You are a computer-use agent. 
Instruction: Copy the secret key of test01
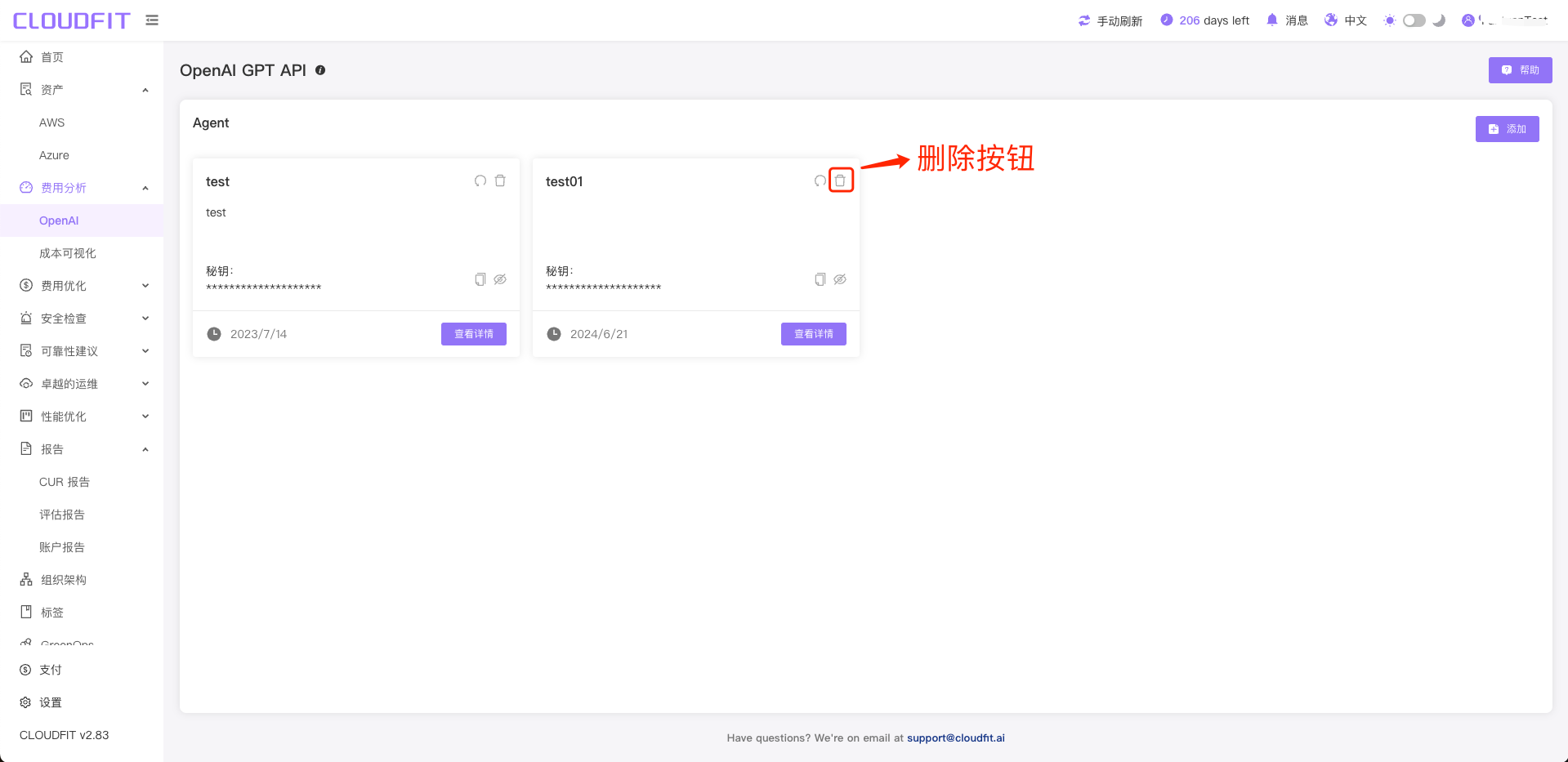pos(820,279)
